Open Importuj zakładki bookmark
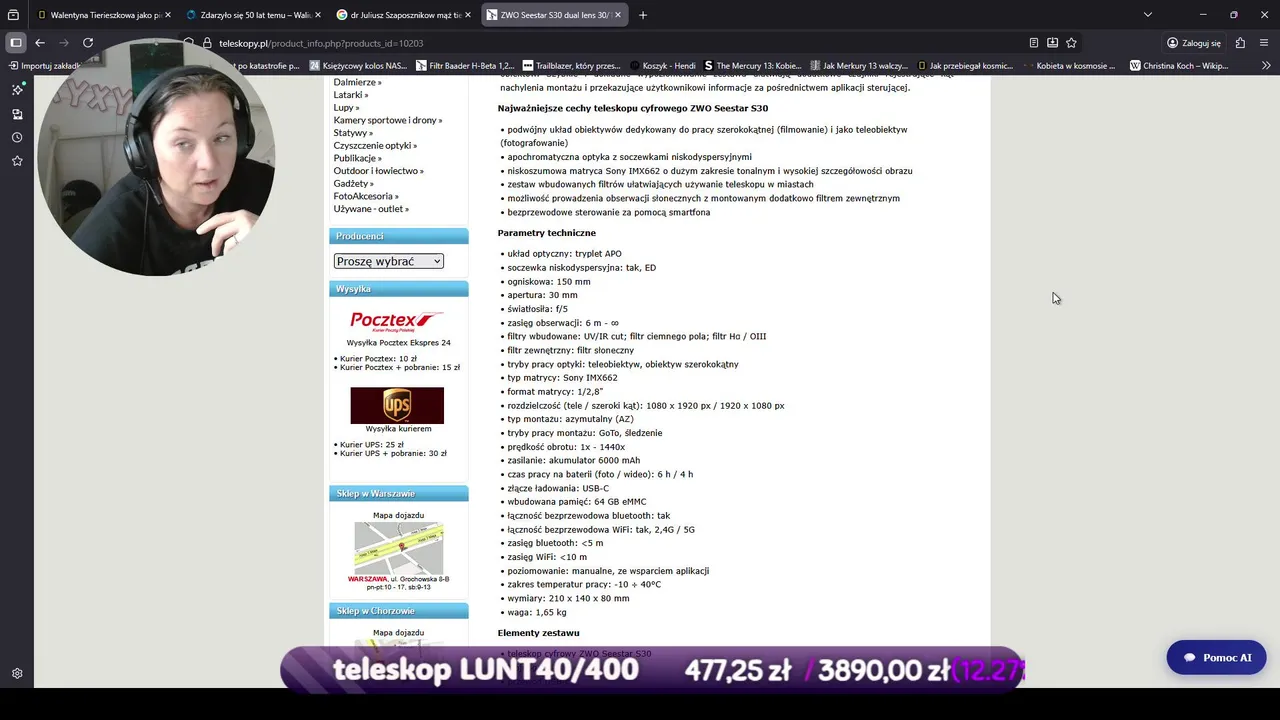Screen dimensions: 1280x720 44,66
